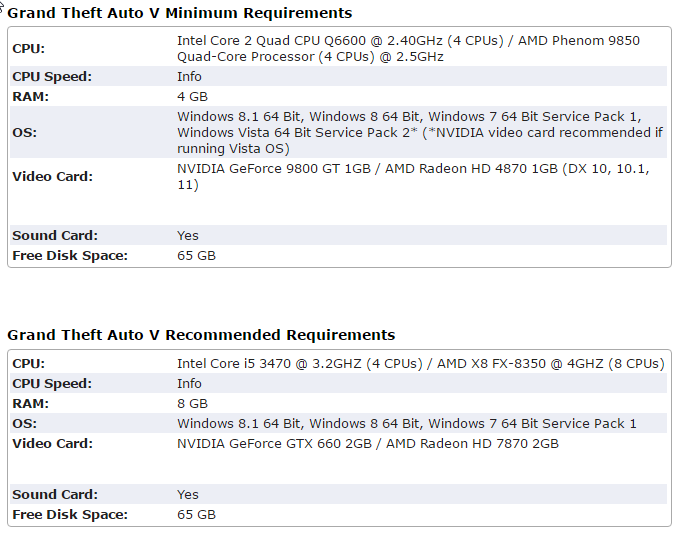Click the minimum CPU Speed label
Image resolution: width=678 pixels, height=536 pixels.
click(52, 77)
